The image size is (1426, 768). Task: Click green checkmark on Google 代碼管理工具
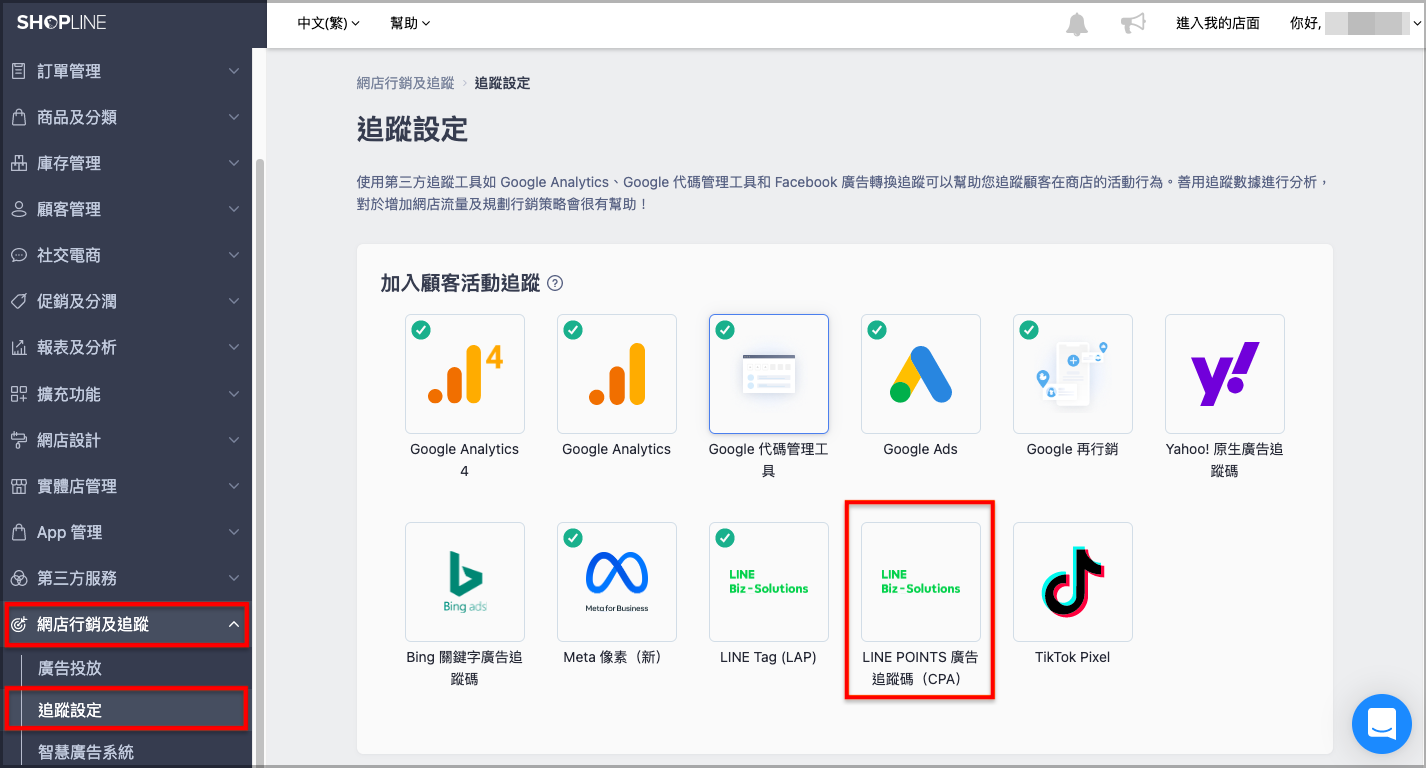pos(725,330)
